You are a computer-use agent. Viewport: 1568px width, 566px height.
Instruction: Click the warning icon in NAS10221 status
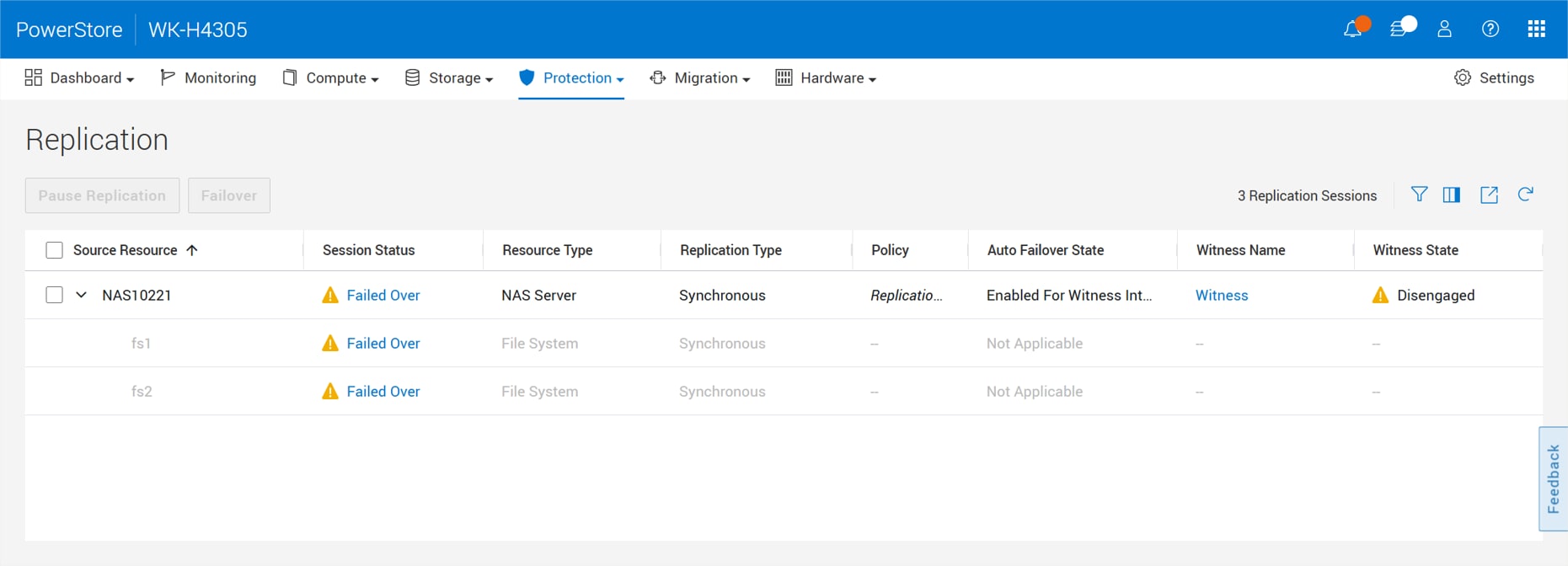pyautogui.click(x=330, y=295)
